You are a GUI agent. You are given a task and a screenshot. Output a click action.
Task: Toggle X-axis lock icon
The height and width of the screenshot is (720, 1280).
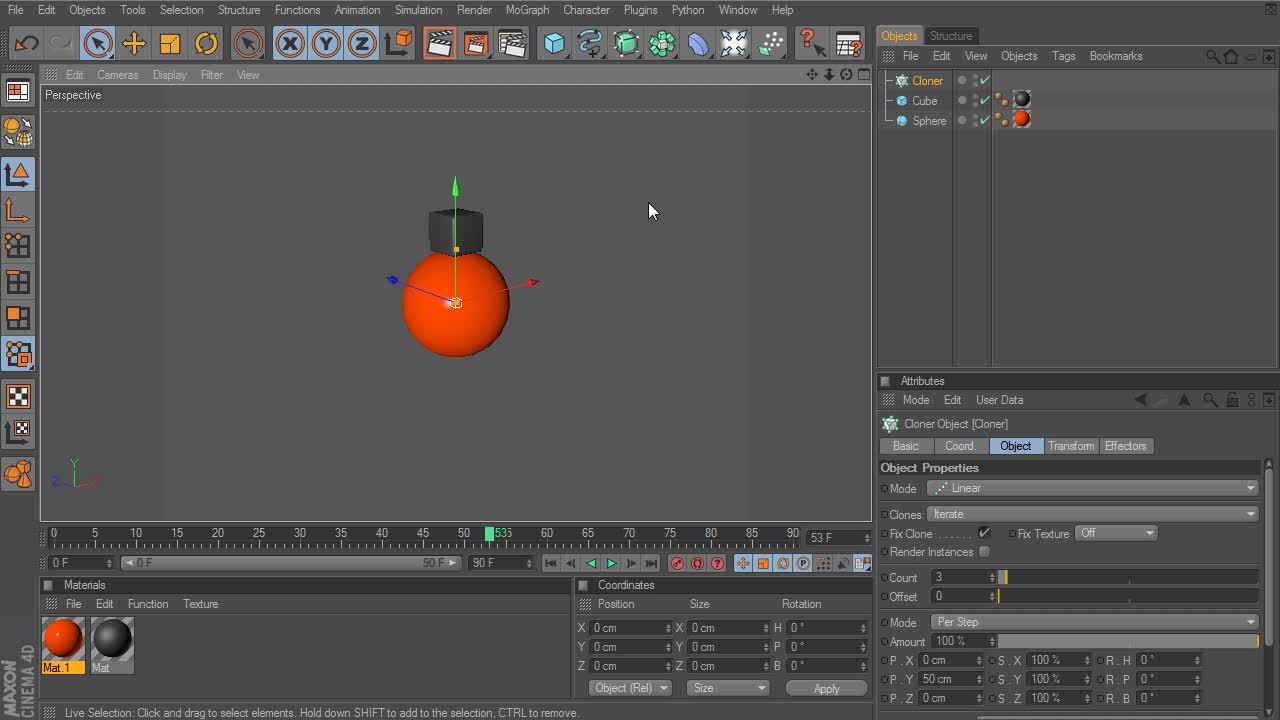290,44
